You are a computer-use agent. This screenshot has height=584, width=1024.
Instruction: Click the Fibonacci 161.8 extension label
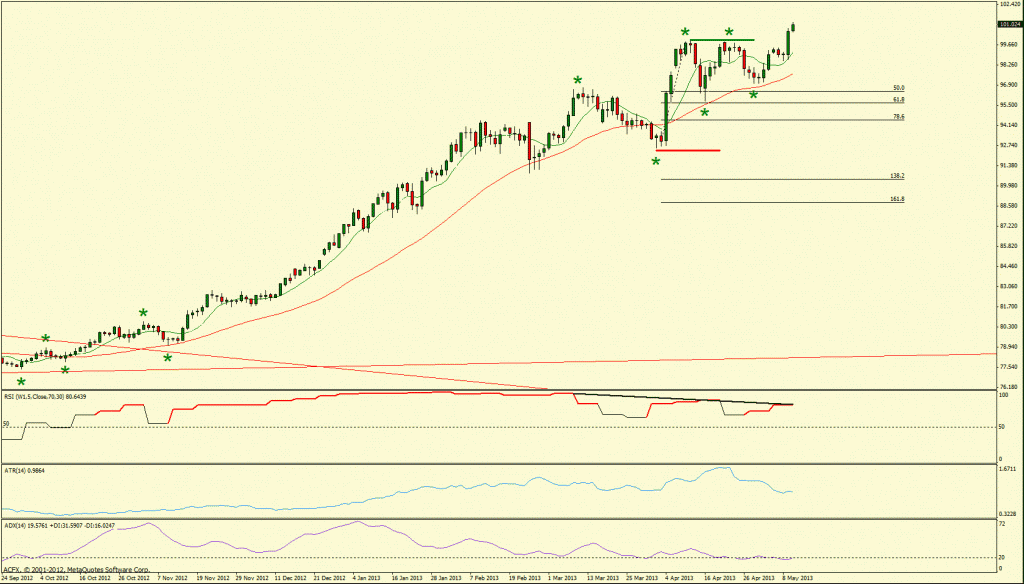coord(896,199)
